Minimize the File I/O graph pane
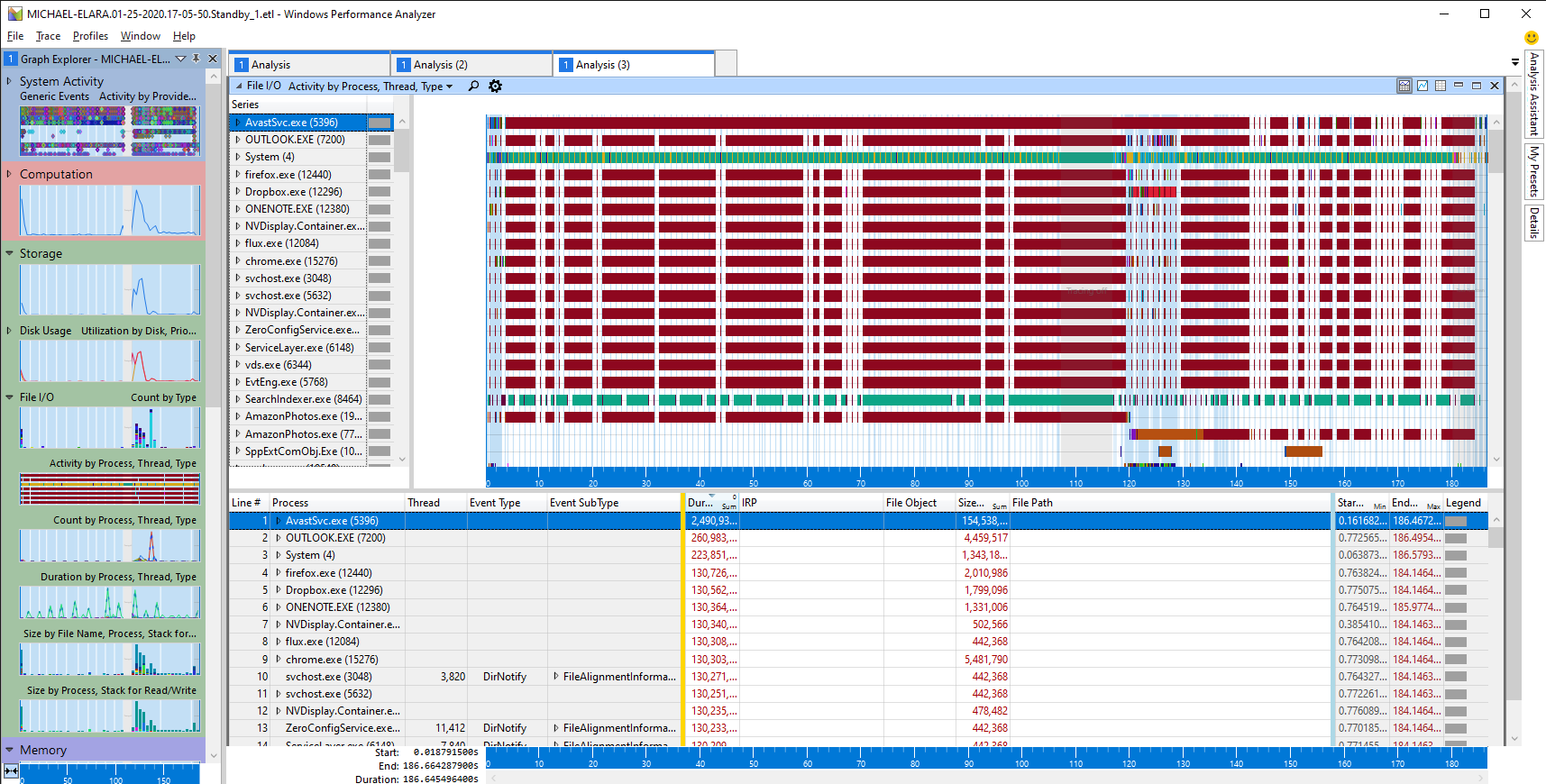The image size is (1546, 784). 1459,86
